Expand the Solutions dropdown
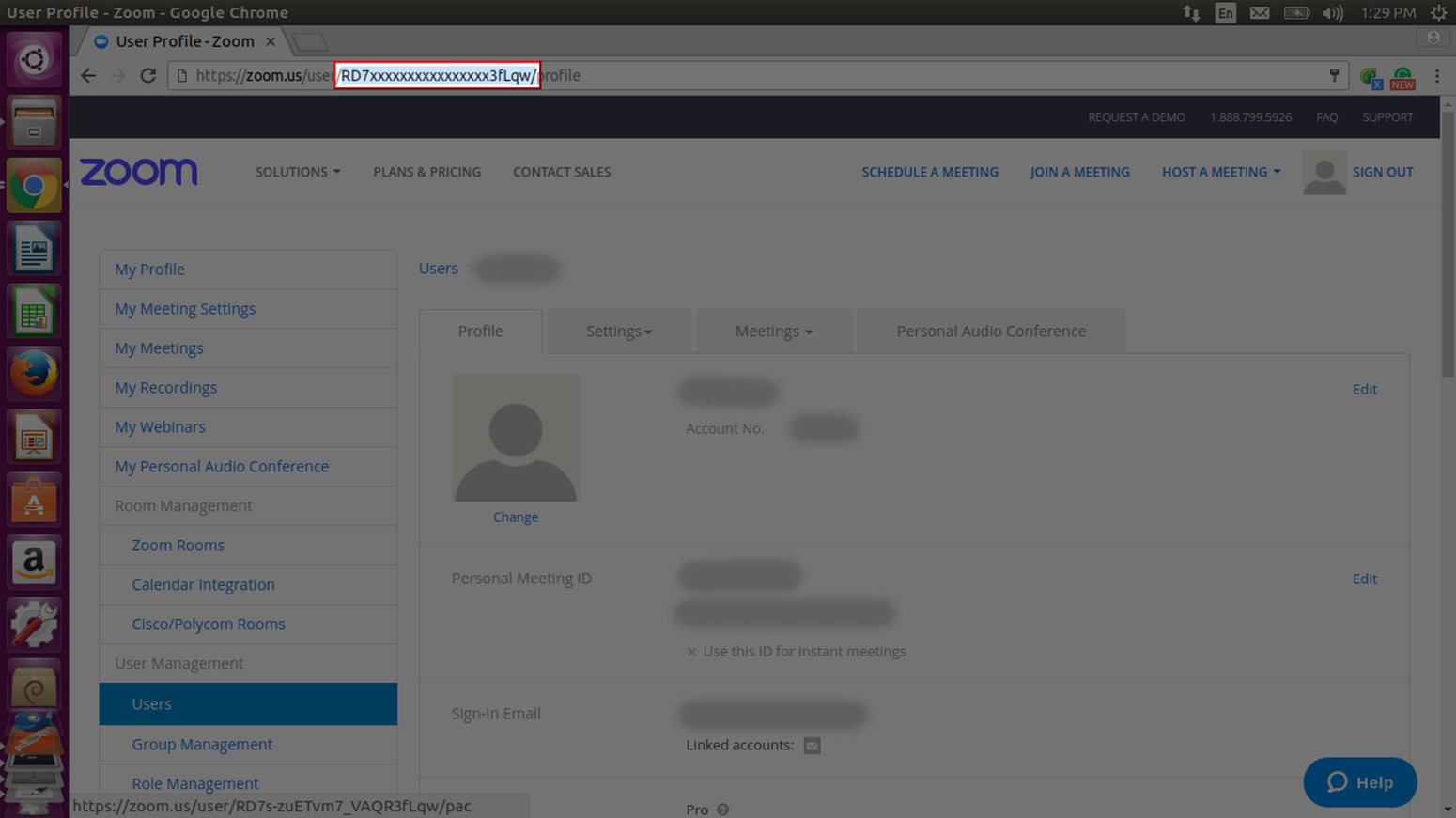Image resolution: width=1456 pixels, height=818 pixels. point(298,172)
